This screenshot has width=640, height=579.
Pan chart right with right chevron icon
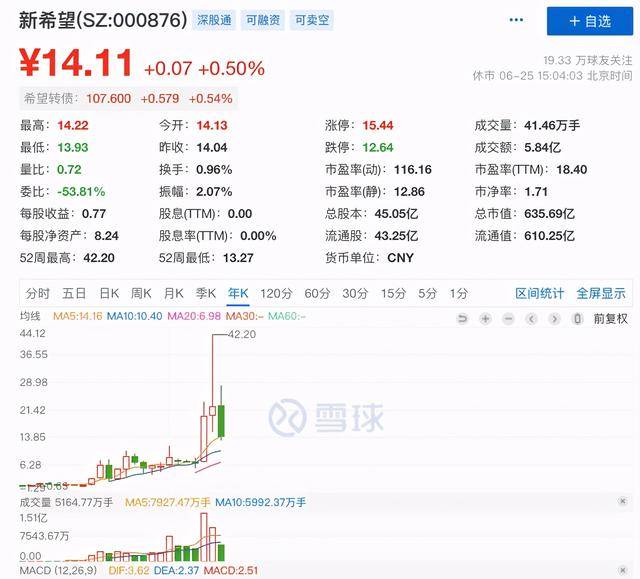pyautogui.click(x=554, y=318)
